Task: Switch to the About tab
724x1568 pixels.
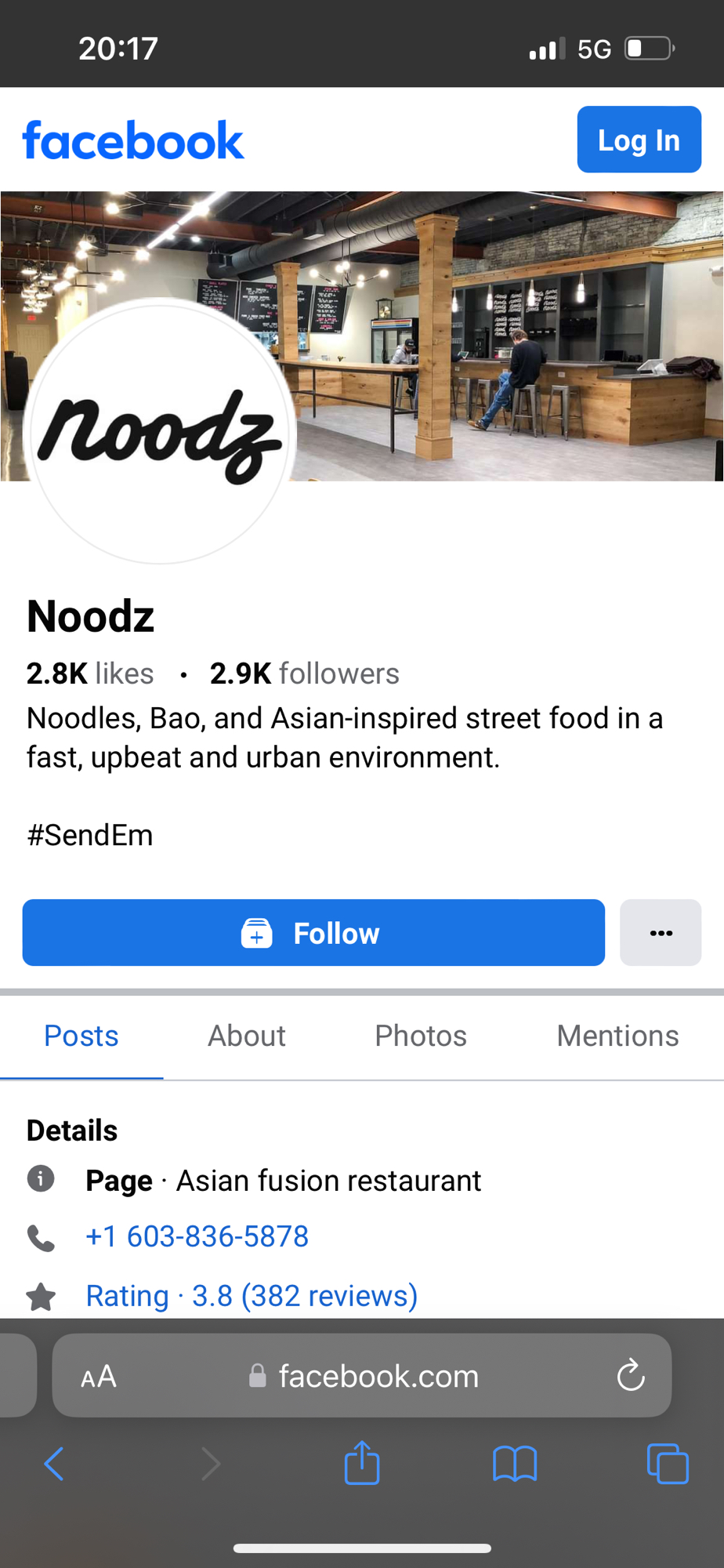Action: pyautogui.click(x=247, y=1036)
